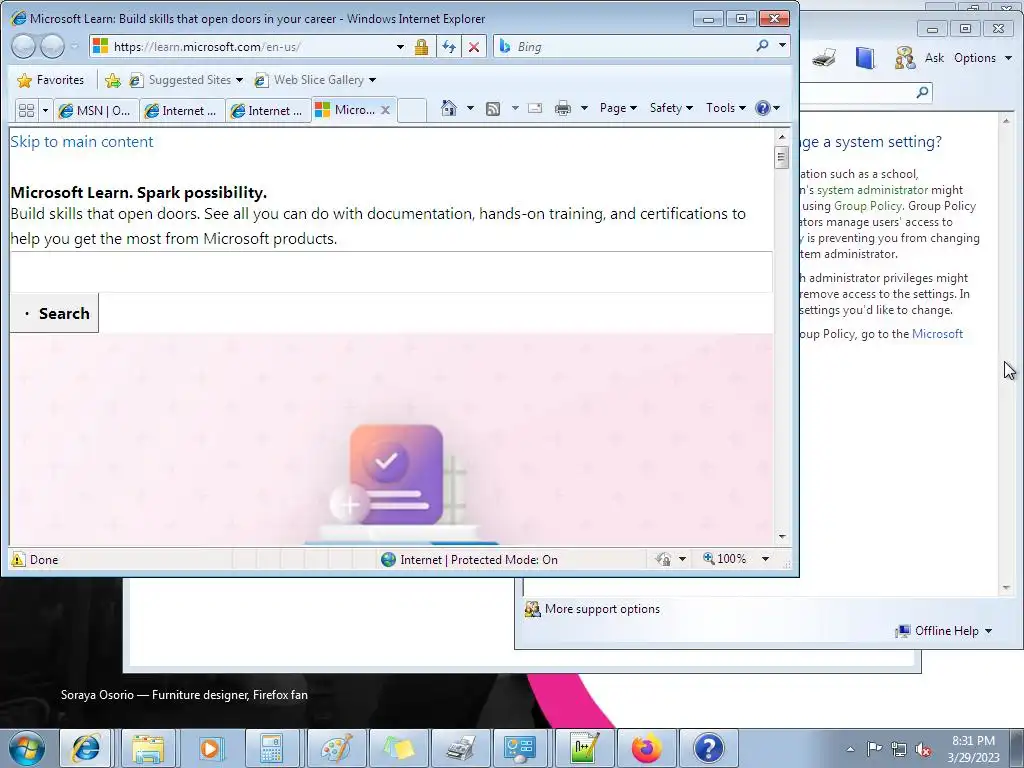
Task: Switch to the MSN tab
Action: click(x=97, y=110)
